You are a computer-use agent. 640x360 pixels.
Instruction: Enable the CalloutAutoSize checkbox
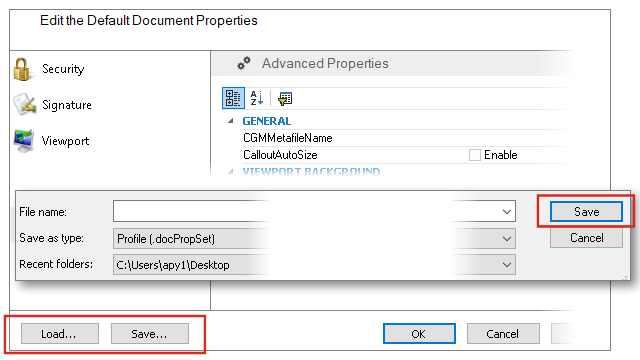coord(474,155)
